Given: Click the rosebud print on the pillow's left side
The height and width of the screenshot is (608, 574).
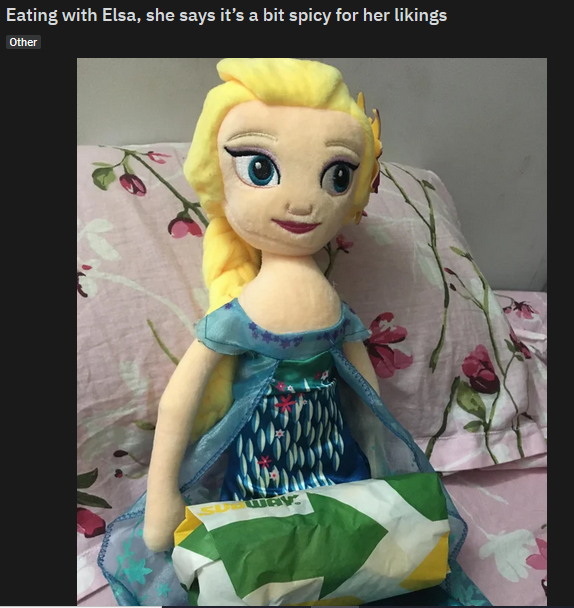Looking at the screenshot, I should pos(134,183).
